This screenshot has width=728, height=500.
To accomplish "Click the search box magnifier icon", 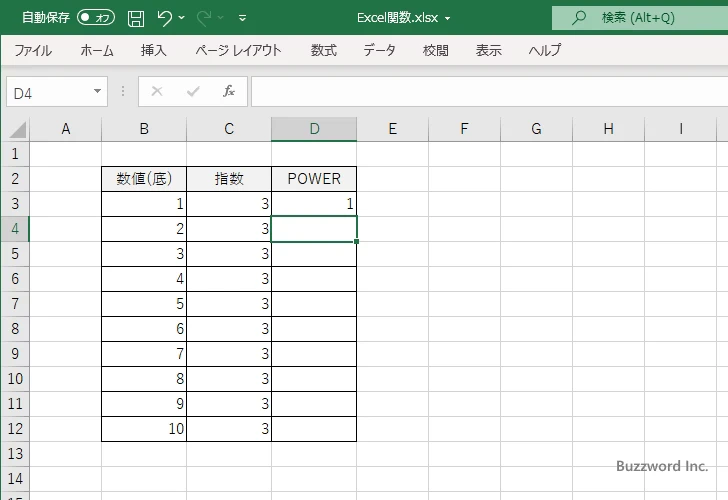I will tap(578, 18).
